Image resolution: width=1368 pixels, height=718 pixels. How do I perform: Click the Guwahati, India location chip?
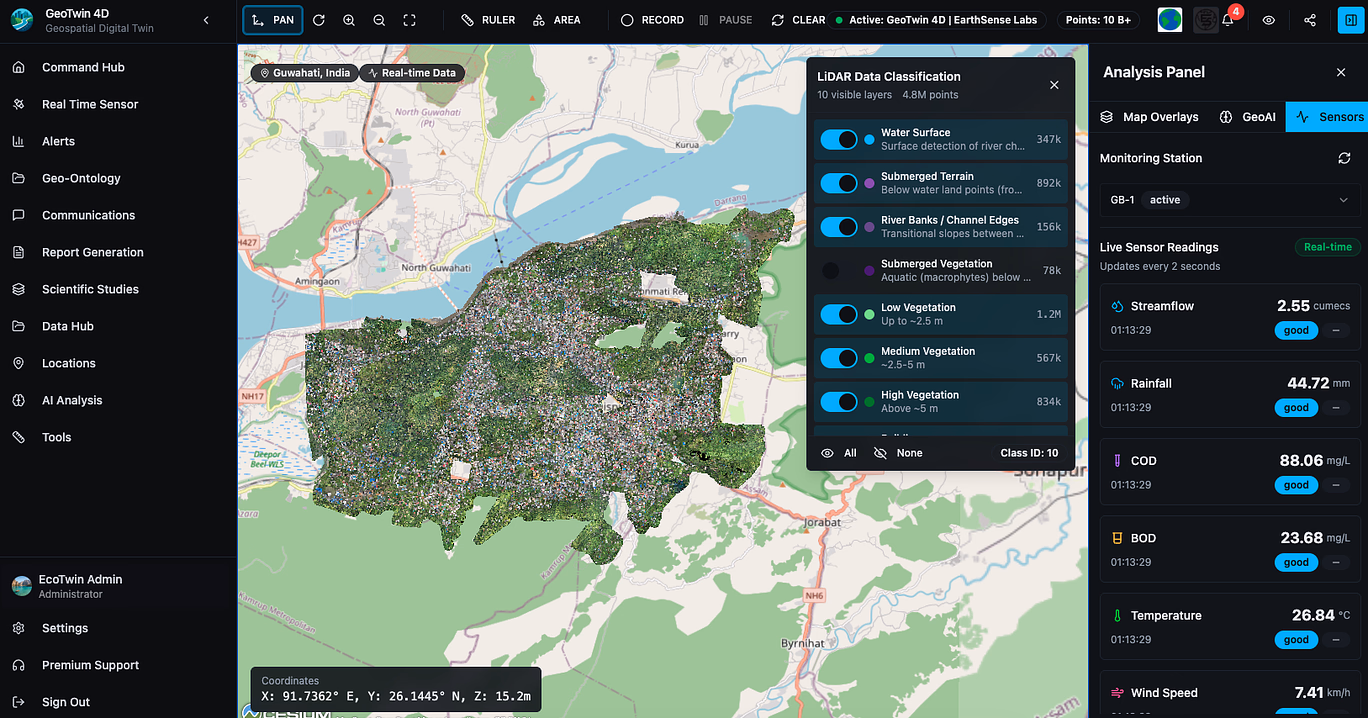click(x=305, y=73)
